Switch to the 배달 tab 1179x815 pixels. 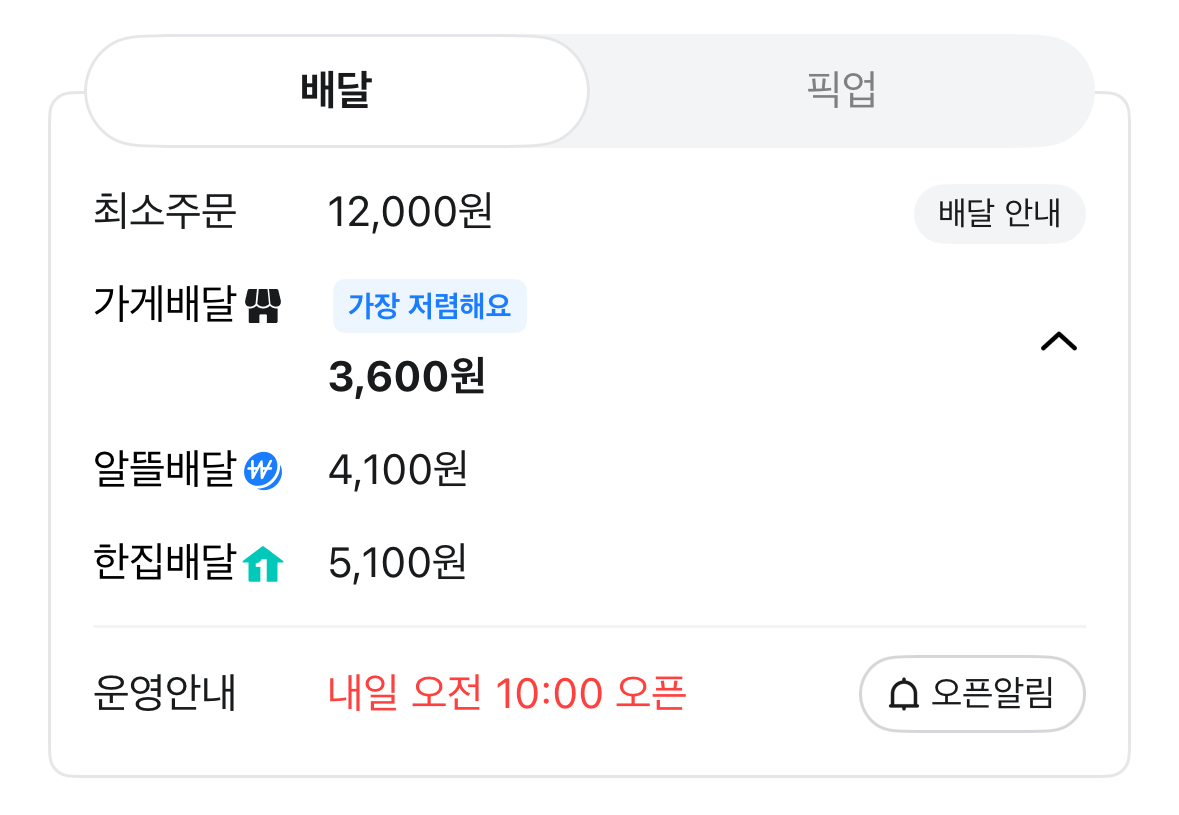click(x=336, y=91)
